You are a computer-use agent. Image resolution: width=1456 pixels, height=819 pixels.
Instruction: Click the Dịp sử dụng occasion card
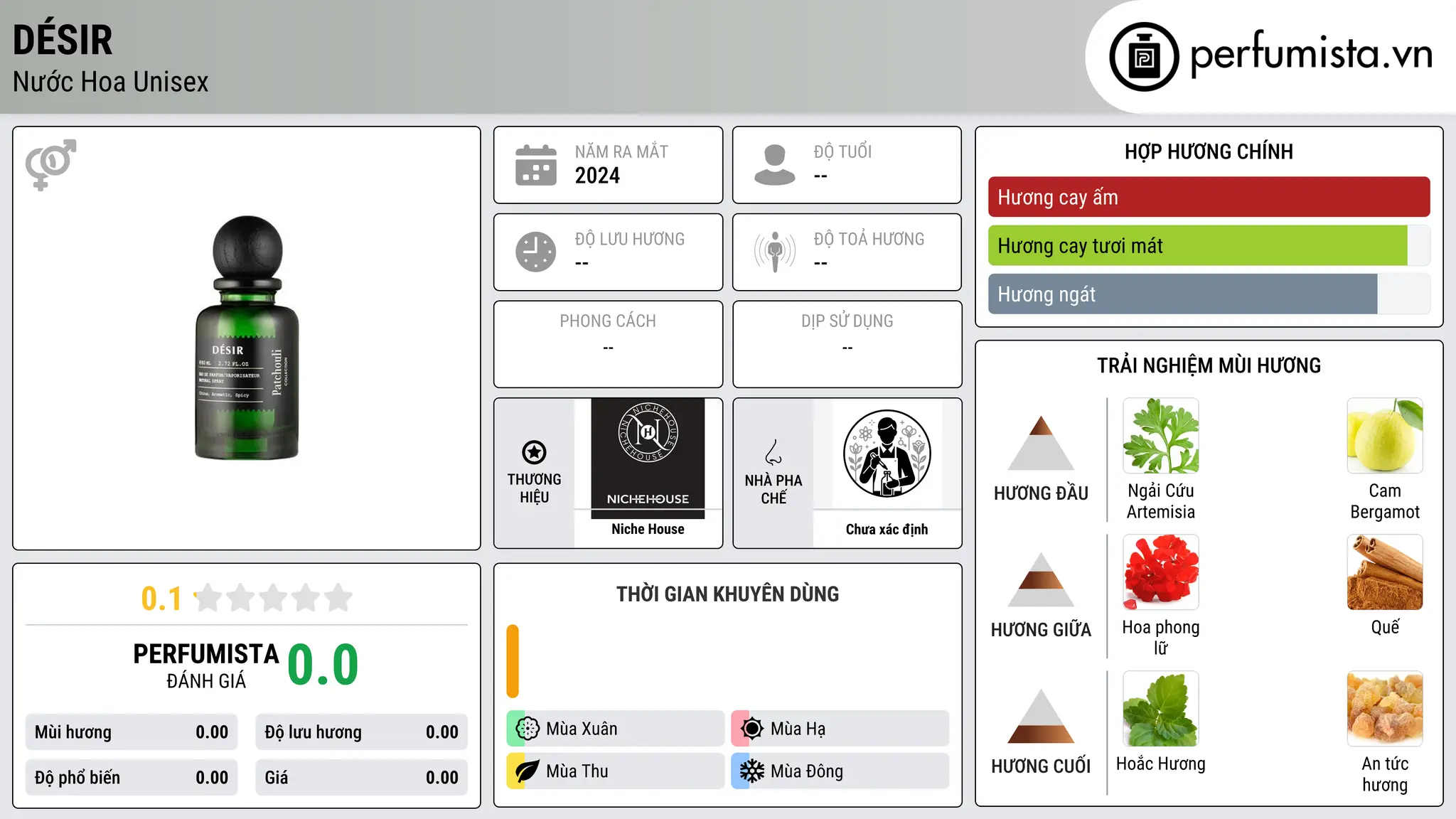point(847,344)
